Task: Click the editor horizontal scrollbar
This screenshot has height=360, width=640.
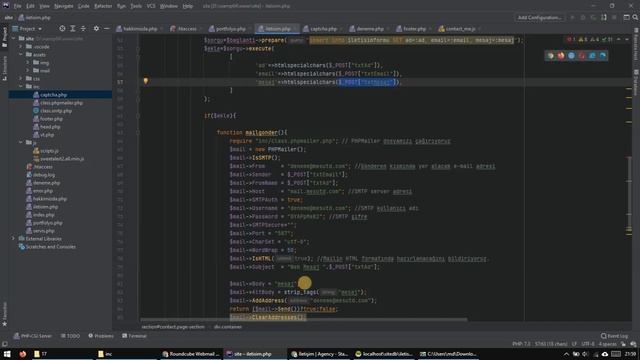Action: click(304, 320)
